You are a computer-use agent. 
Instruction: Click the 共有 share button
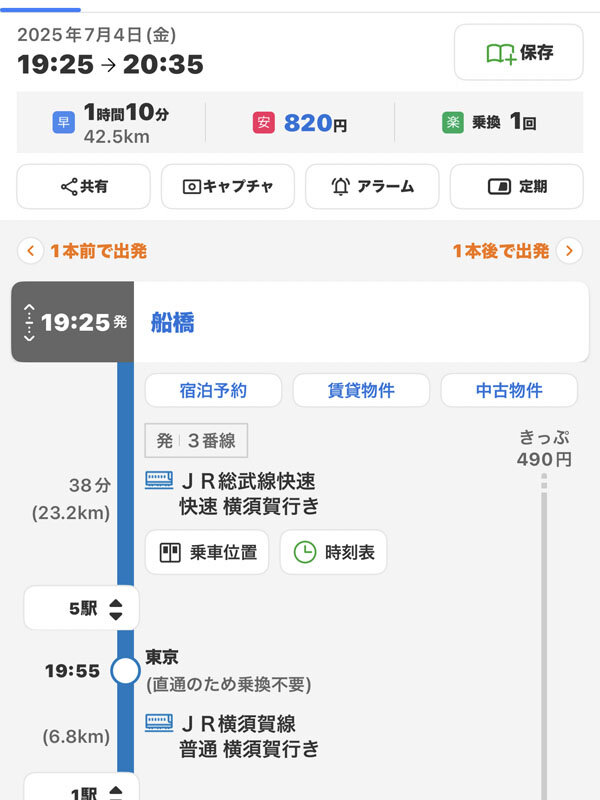pyautogui.click(x=83, y=186)
